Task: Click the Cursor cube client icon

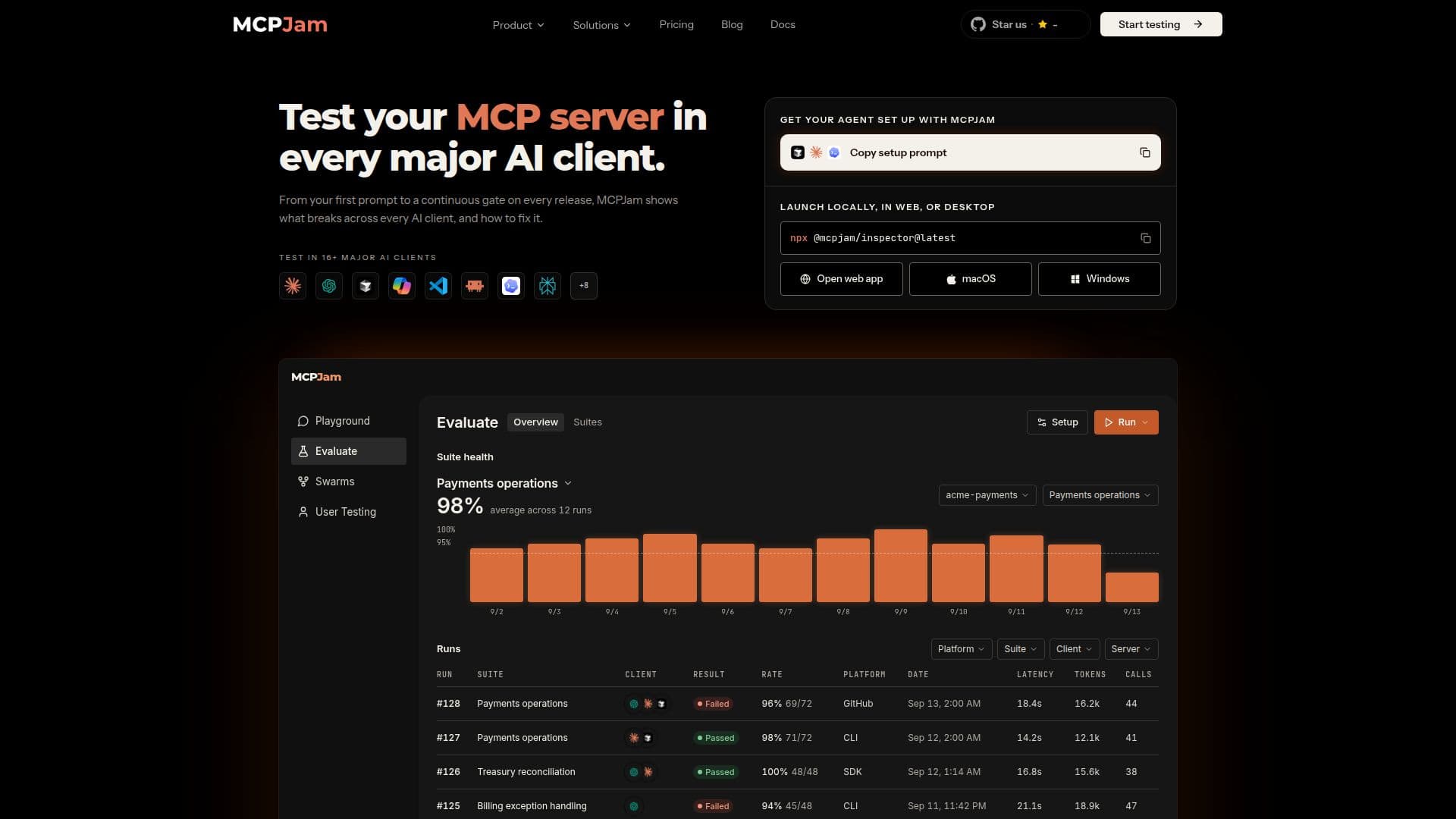Action: pyautogui.click(x=366, y=286)
